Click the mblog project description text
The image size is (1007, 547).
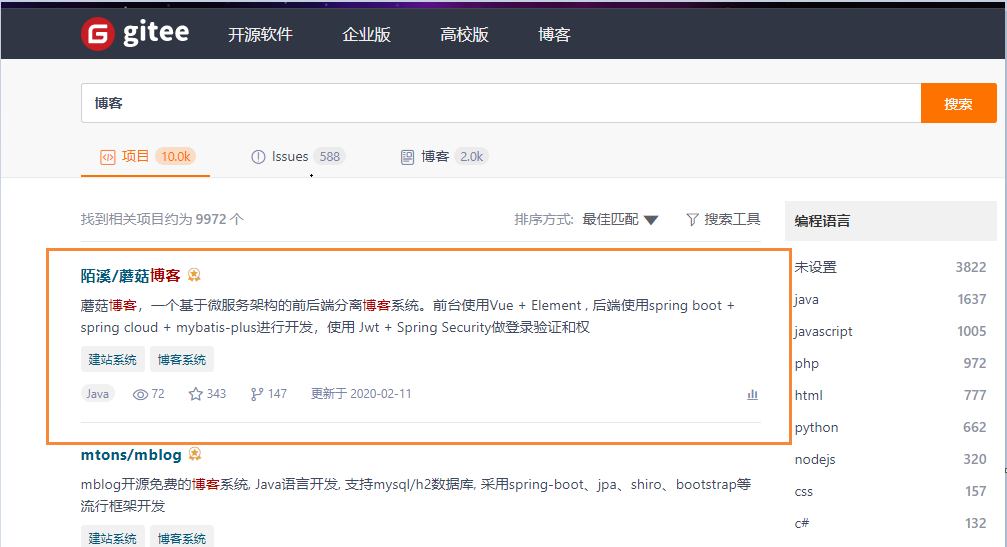point(416,495)
